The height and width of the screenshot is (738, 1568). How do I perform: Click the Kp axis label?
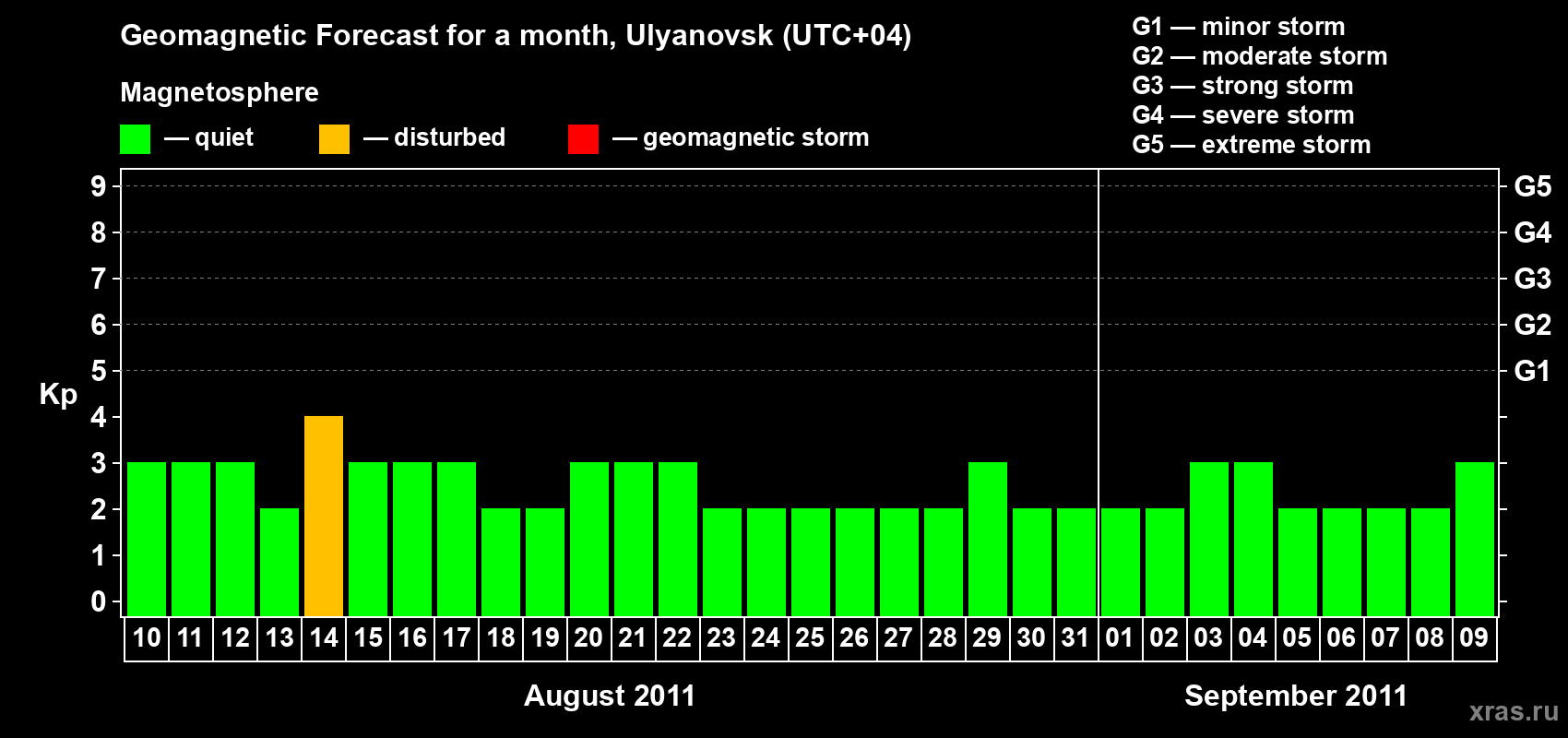pos(58,395)
